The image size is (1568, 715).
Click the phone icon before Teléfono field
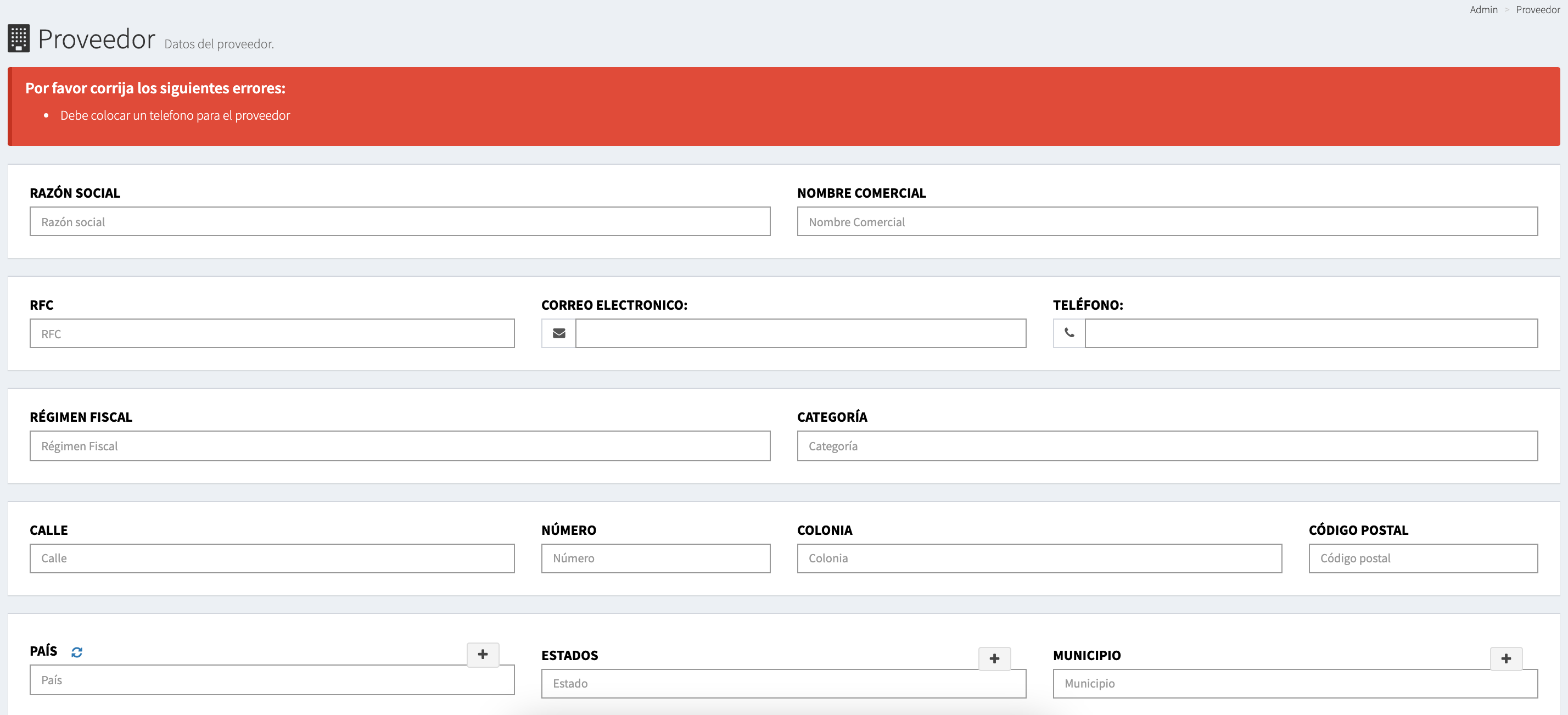click(x=1069, y=333)
